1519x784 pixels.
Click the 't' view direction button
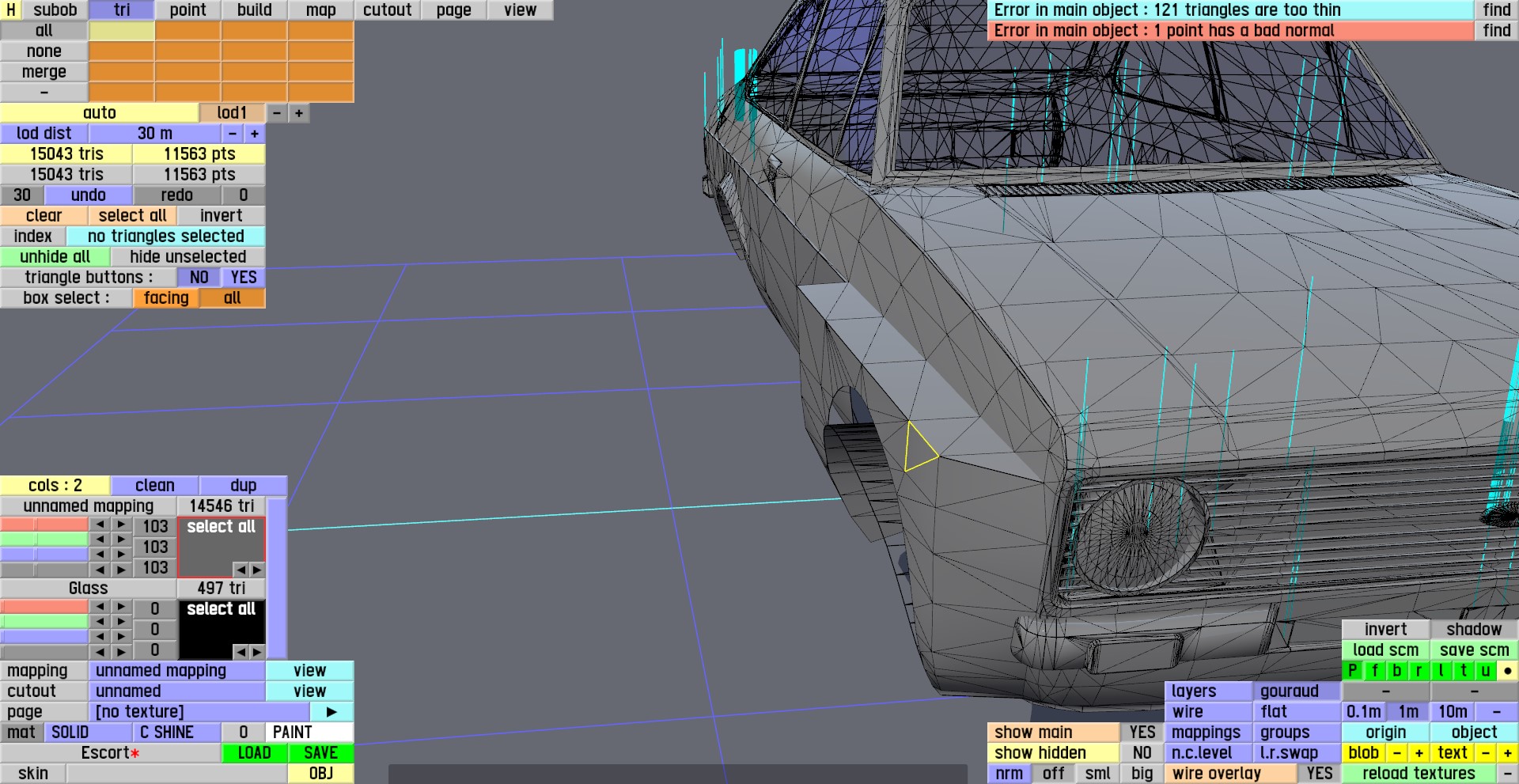pyautogui.click(x=1464, y=671)
